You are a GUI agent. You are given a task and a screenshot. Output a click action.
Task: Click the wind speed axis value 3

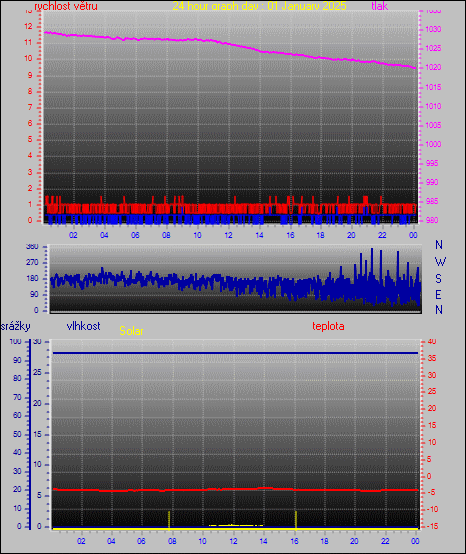30,172
